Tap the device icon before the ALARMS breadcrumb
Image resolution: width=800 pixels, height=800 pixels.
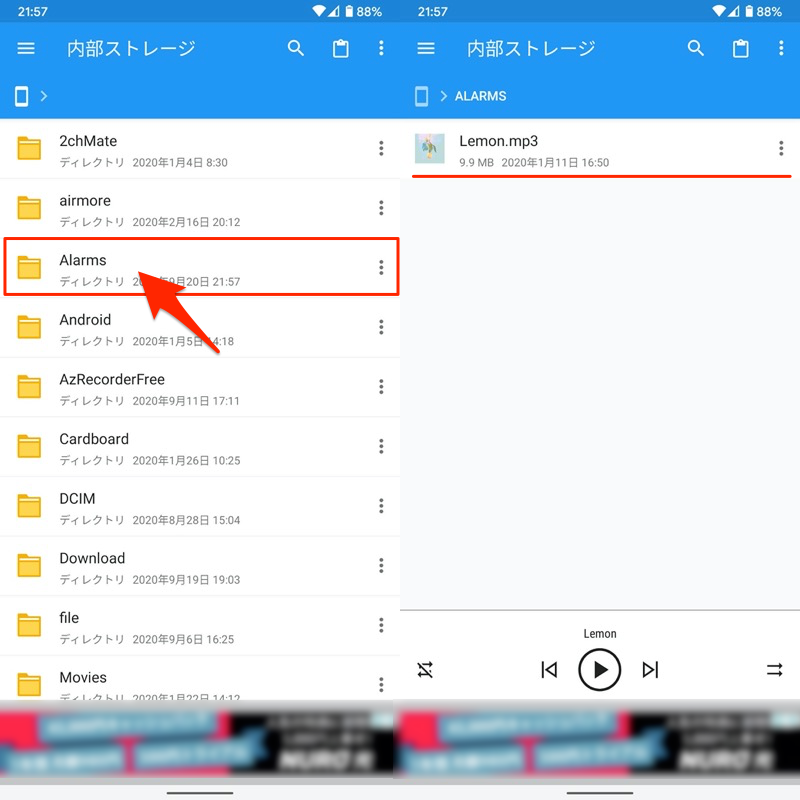(421, 96)
